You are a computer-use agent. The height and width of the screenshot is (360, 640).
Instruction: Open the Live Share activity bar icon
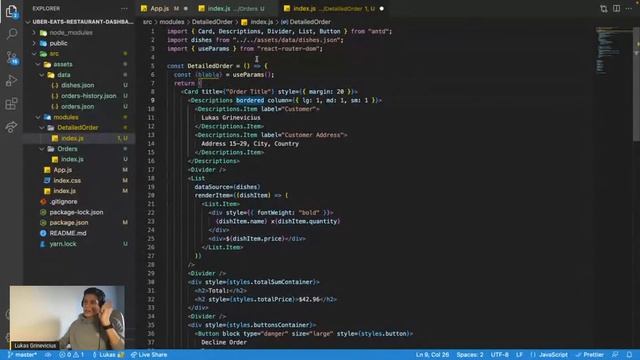coord(11,127)
